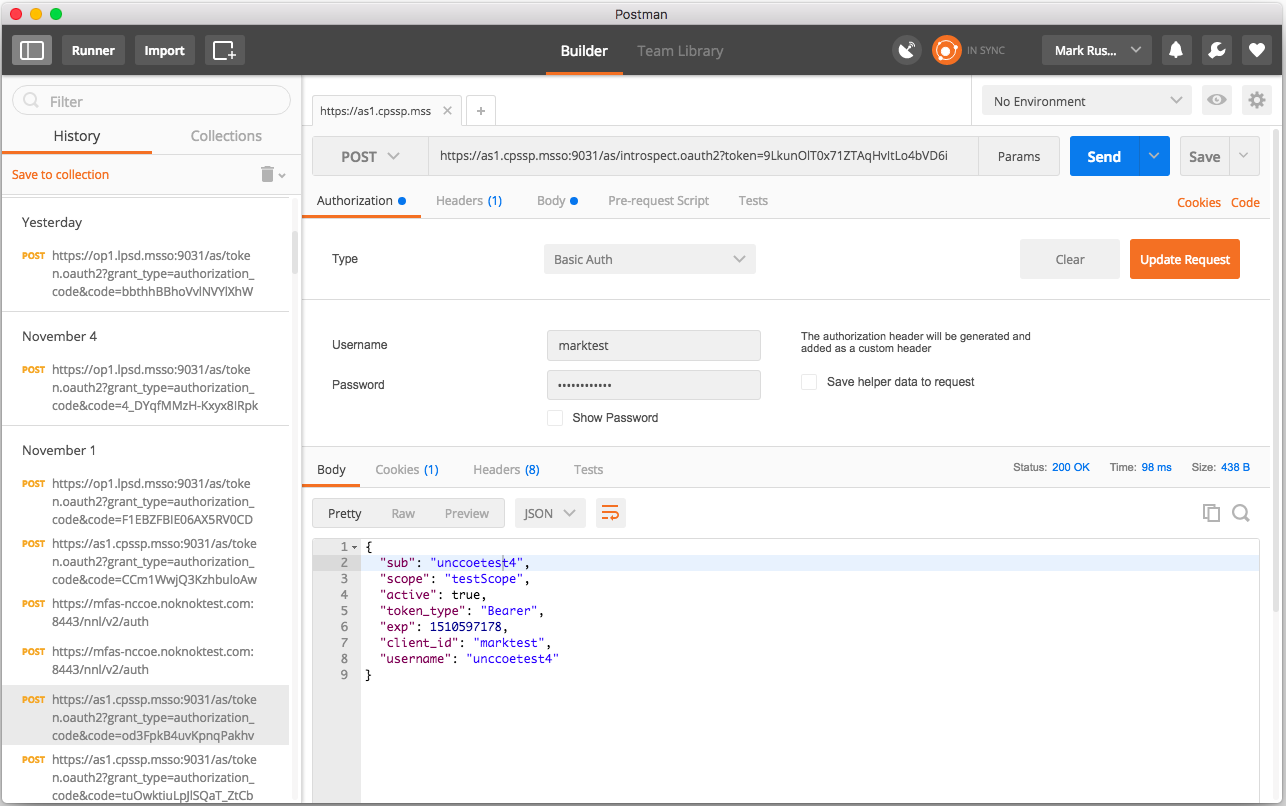Screen dimensions: 1286x806
Task: Open the response Headers (8) tab
Action: point(506,469)
